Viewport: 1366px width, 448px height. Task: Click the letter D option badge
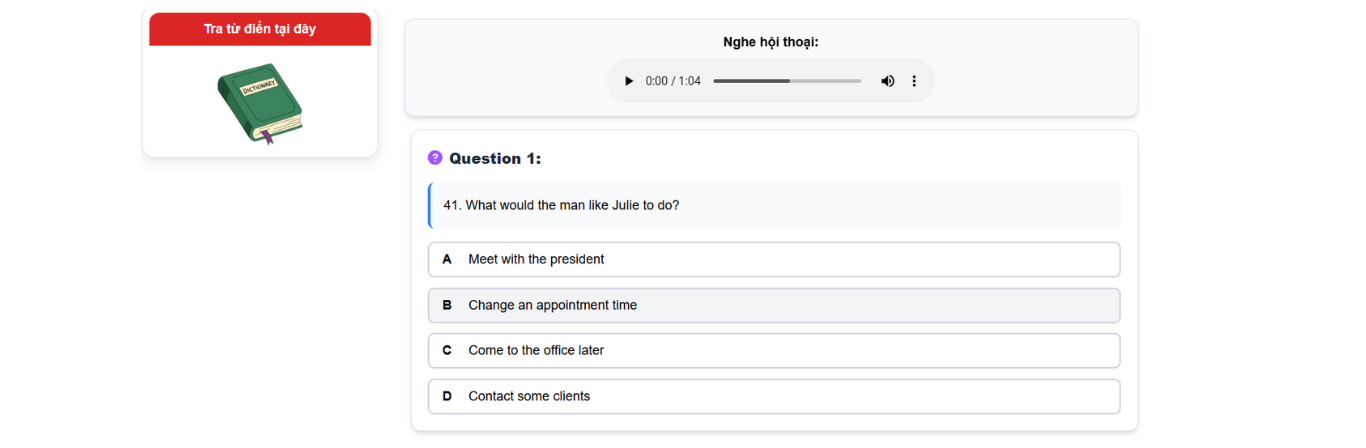pos(447,396)
